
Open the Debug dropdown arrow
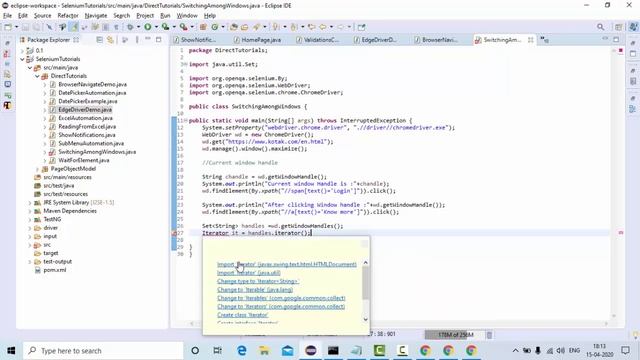coord(138,27)
